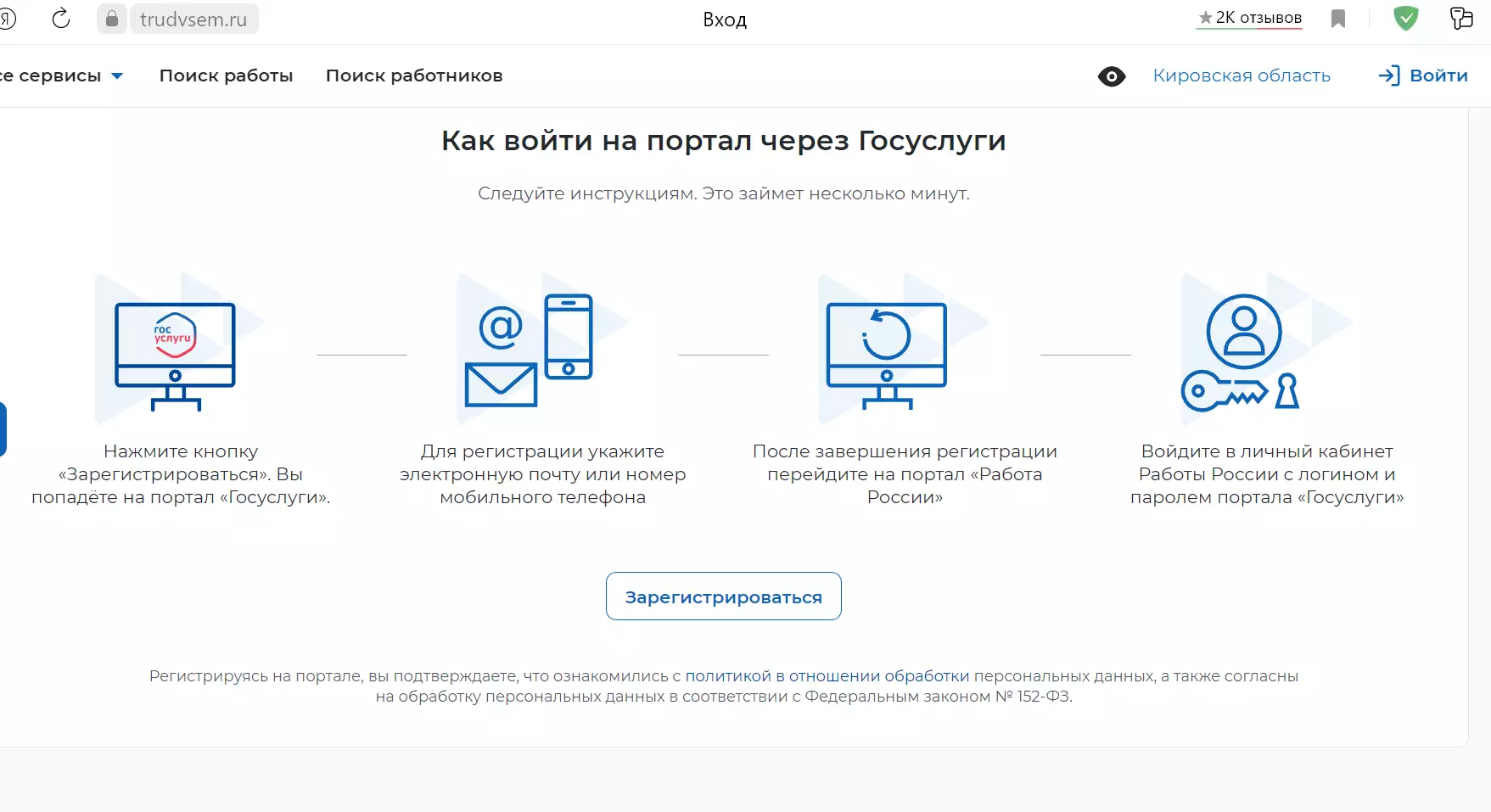Open the browser translate/feedback icon at top right
The image size is (1491, 812).
pos(1461,18)
